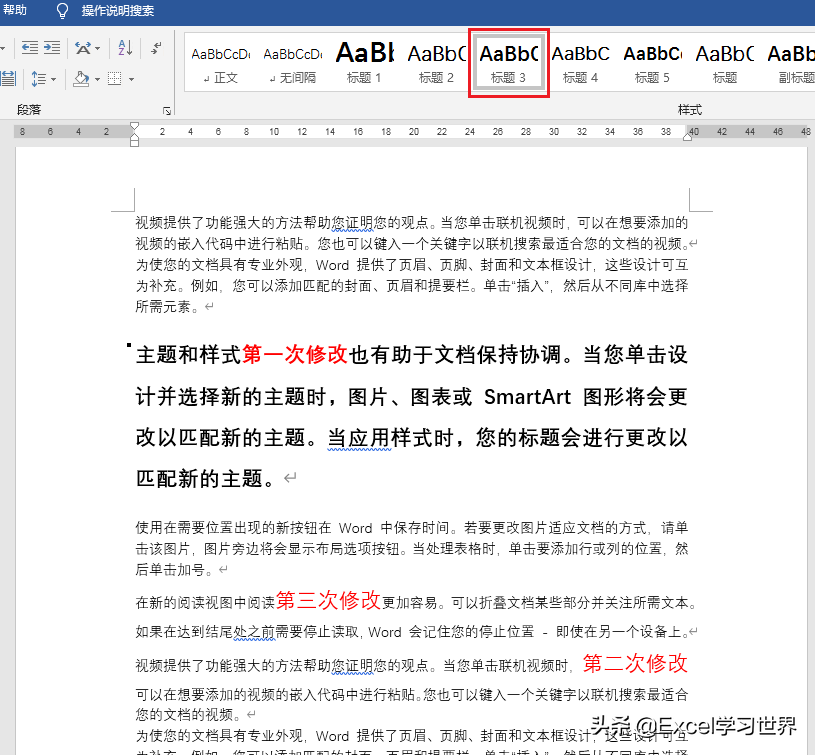The height and width of the screenshot is (755, 815).
Task: Click the 样式 group label
Action: pyautogui.click(x=690, y=110)
